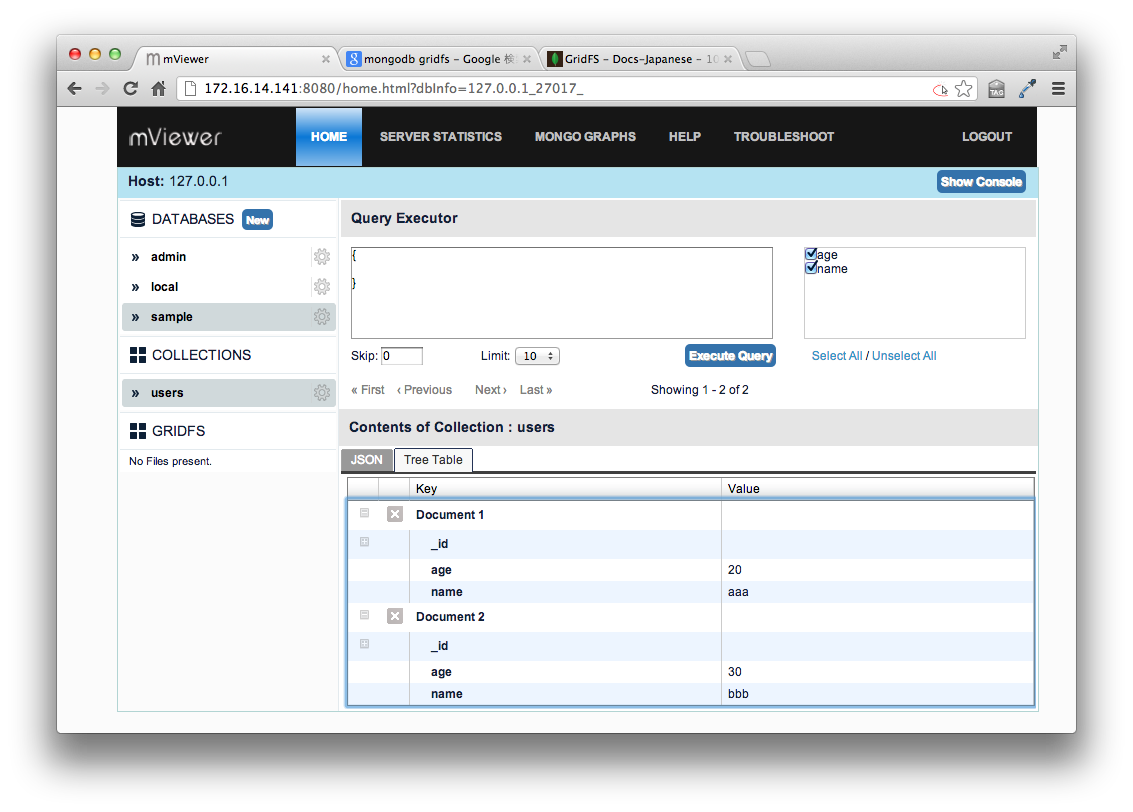Switch to the JSON tab

pos(367,460)
